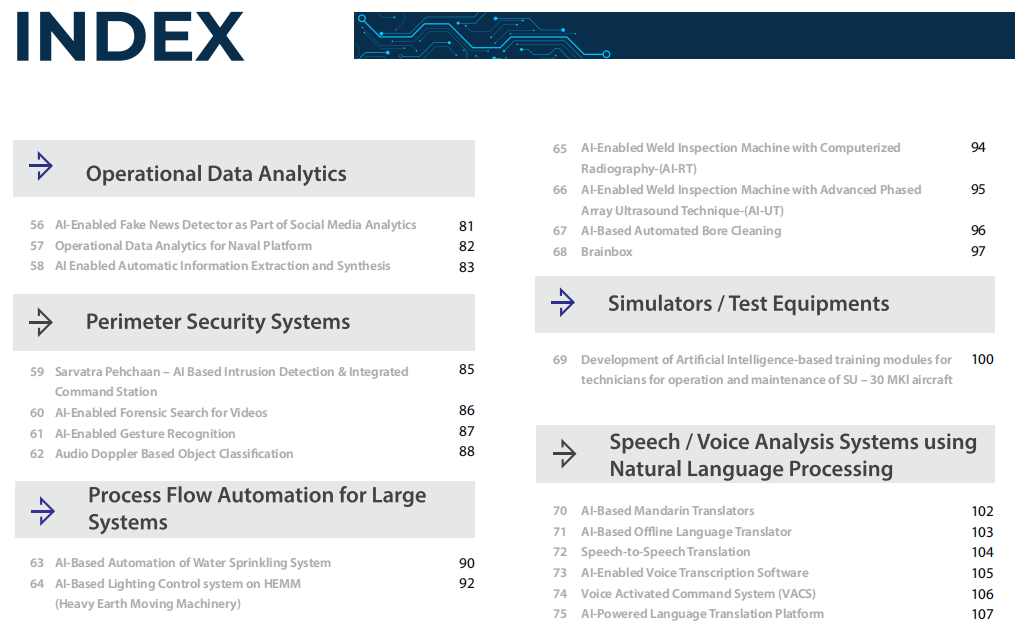Select AI-Powered Language Translation Platform entry
1015x630 pixels.
702,614
